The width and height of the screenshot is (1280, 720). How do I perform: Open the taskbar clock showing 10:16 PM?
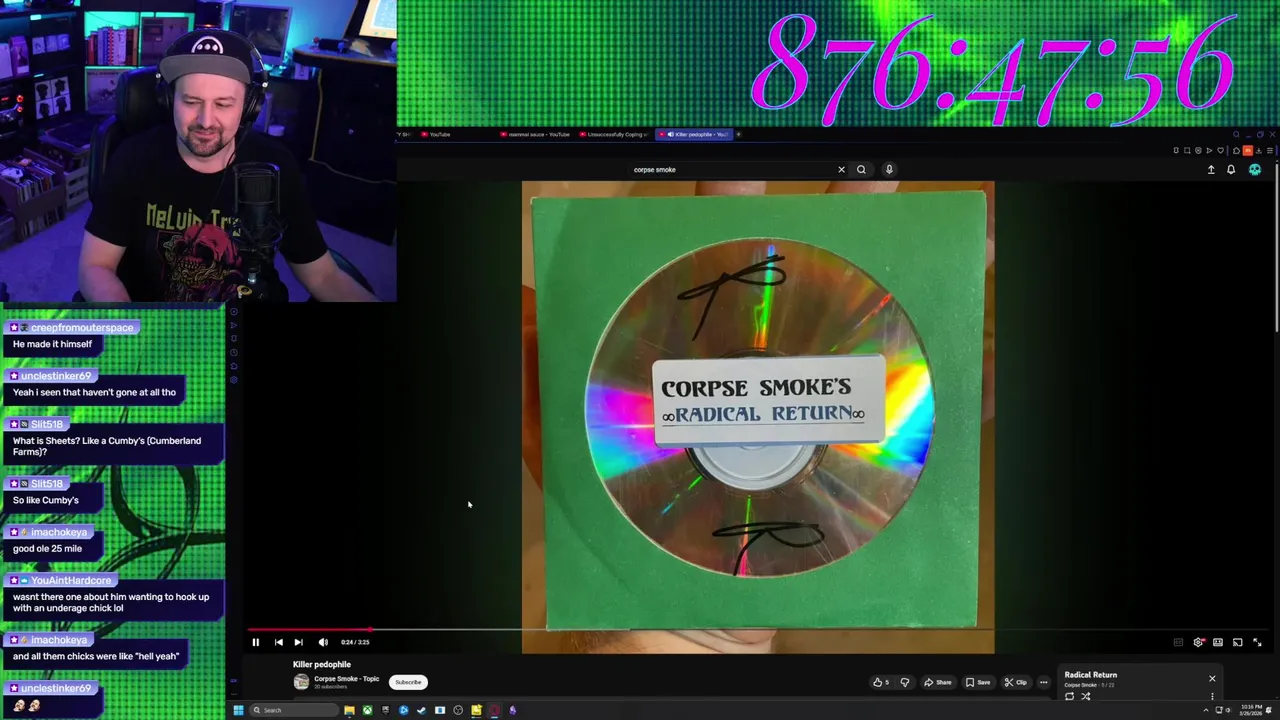tap(1250, 710)
